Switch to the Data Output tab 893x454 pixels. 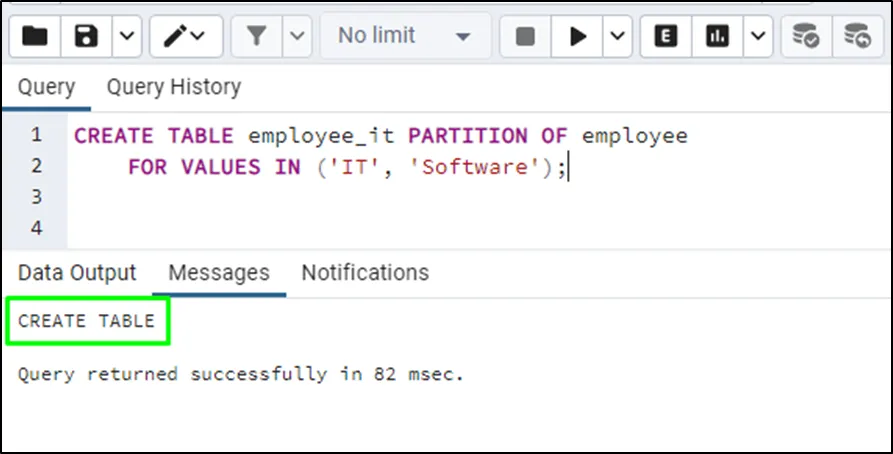(77, 272)
